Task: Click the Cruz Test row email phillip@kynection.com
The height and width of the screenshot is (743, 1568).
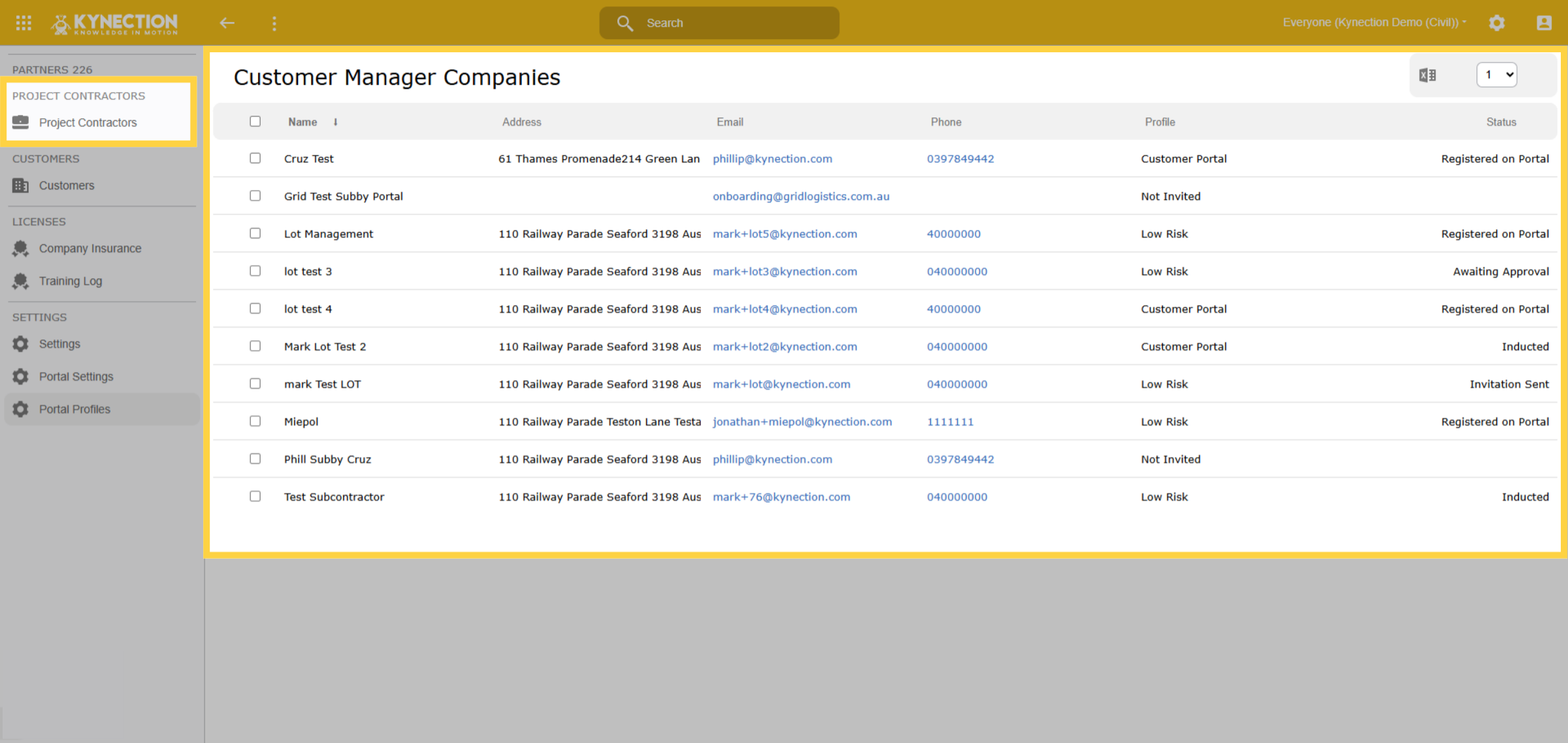Action: 772,159
